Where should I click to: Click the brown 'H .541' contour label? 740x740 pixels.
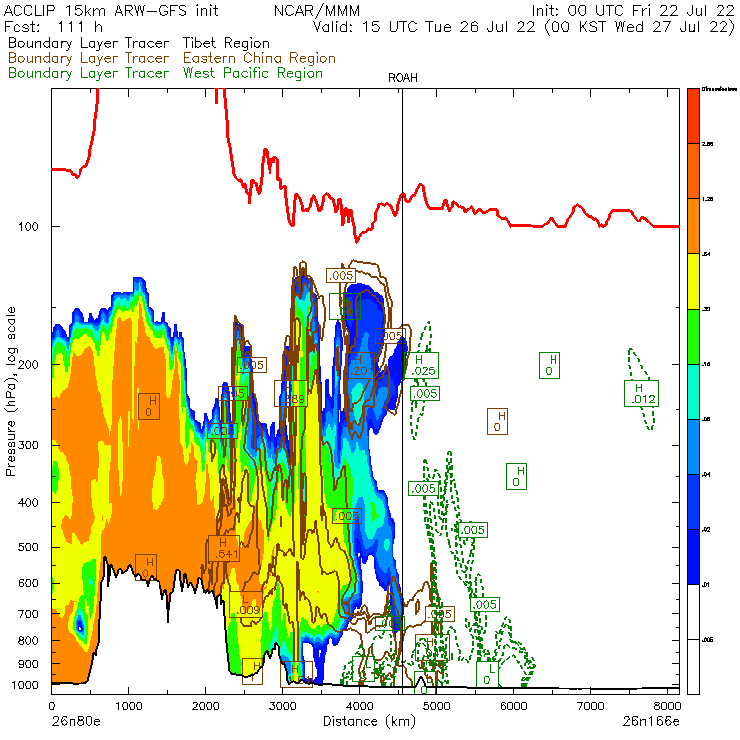(x=224, y=549)
